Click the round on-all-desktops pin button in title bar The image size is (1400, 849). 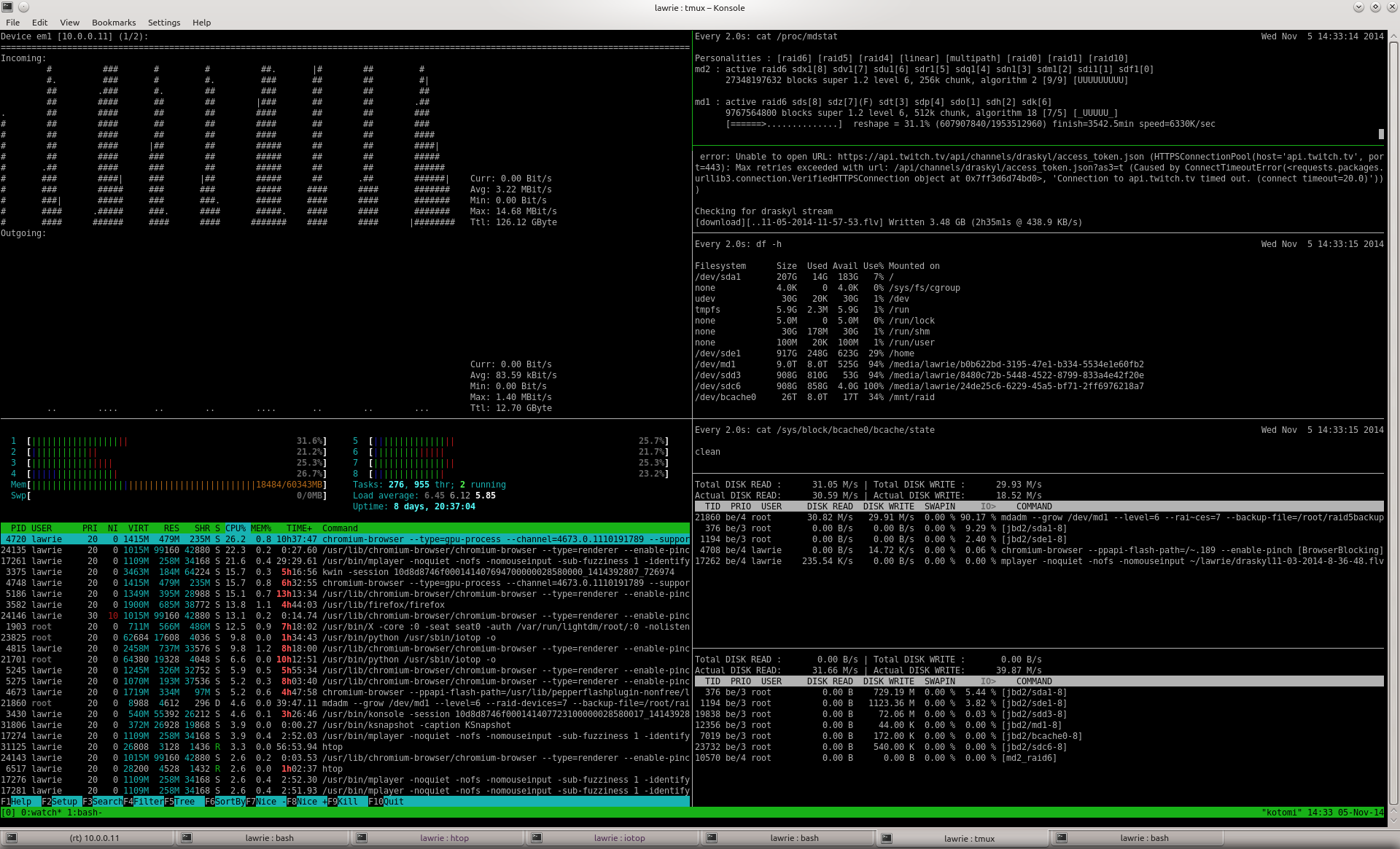23,7
